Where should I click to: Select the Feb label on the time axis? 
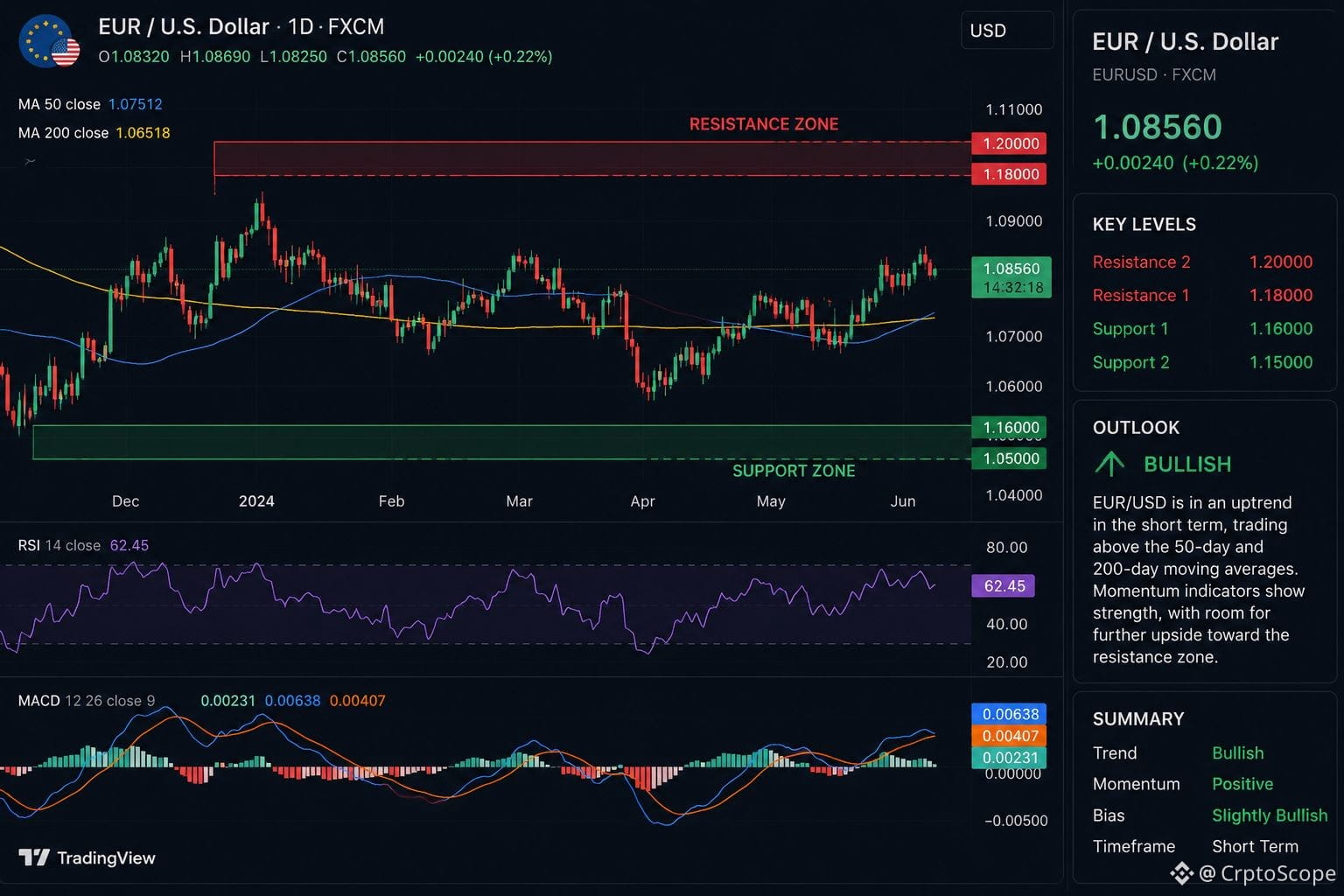391,501
